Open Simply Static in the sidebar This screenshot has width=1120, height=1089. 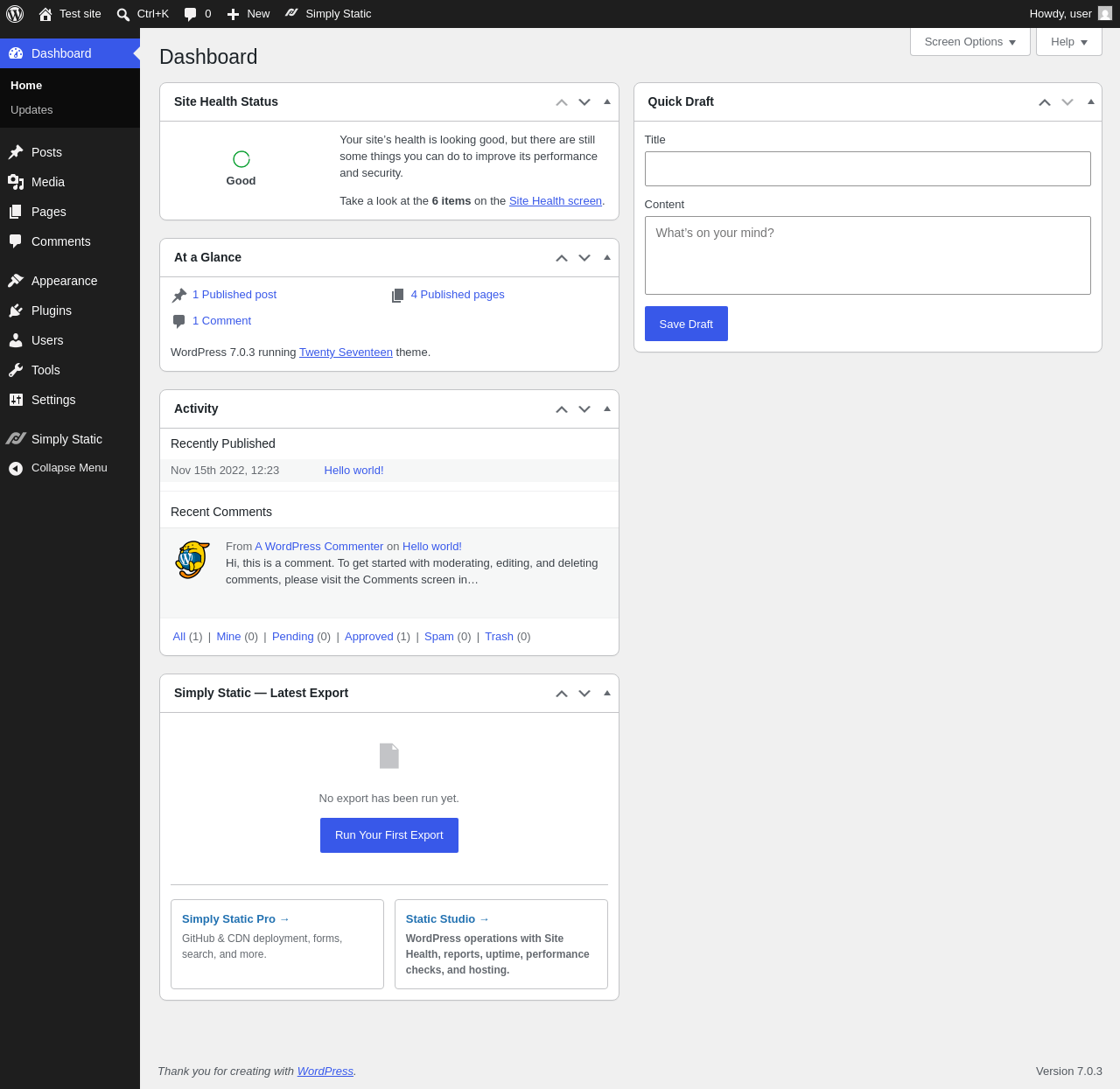point(70,439)
